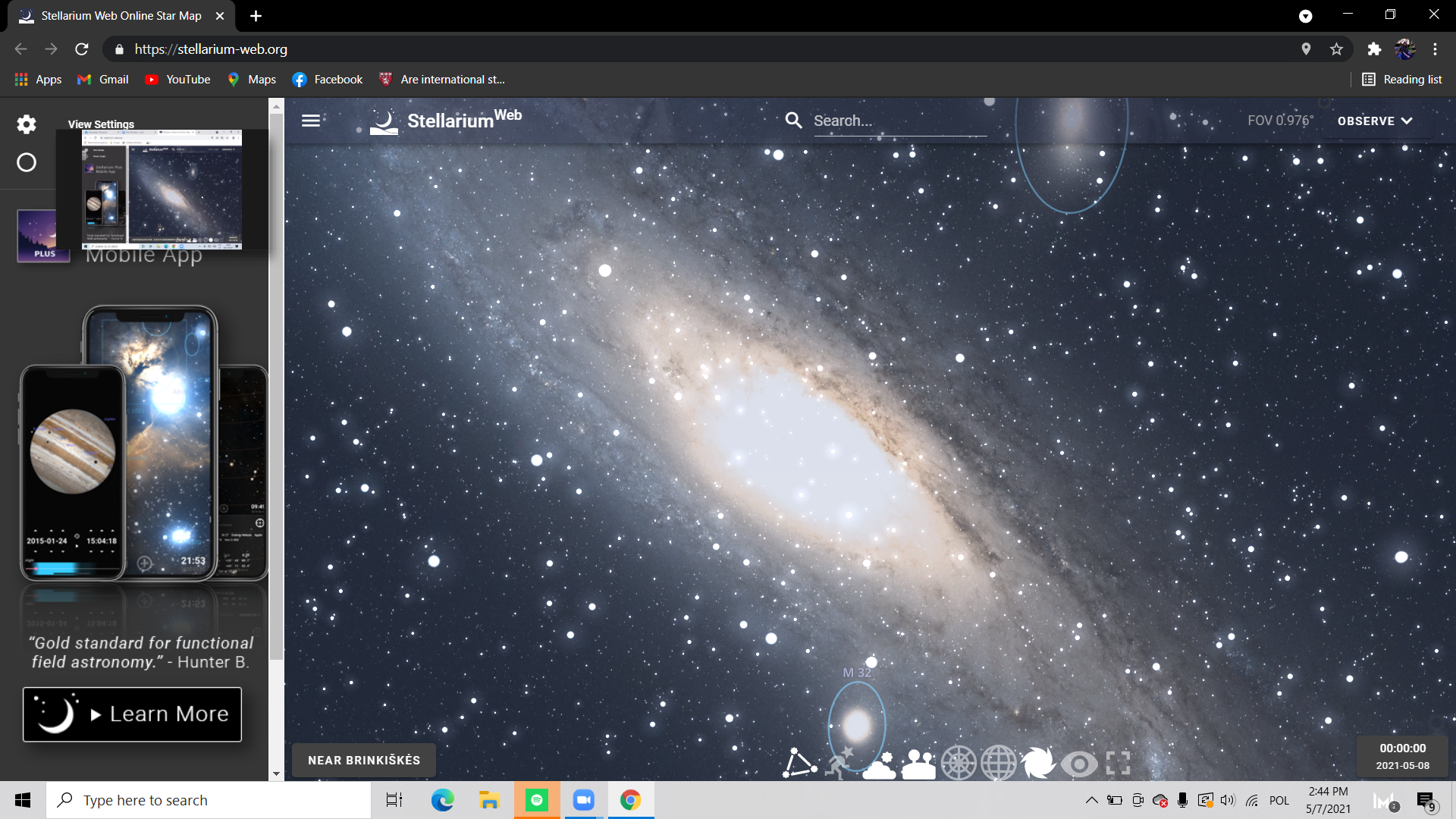Show azimuthal grid overlay
1456x819 pixels.
point(959,763)
